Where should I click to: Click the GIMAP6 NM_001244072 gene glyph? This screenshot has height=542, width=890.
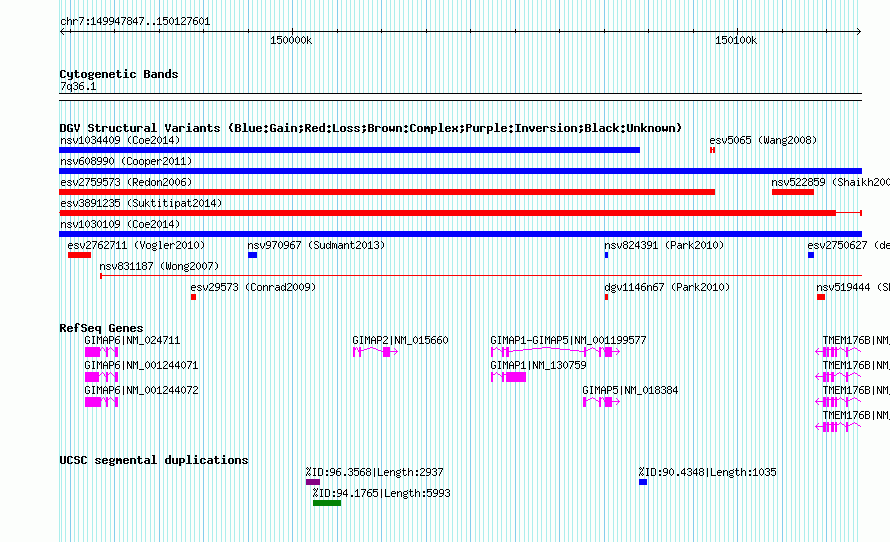pos(102,402)
